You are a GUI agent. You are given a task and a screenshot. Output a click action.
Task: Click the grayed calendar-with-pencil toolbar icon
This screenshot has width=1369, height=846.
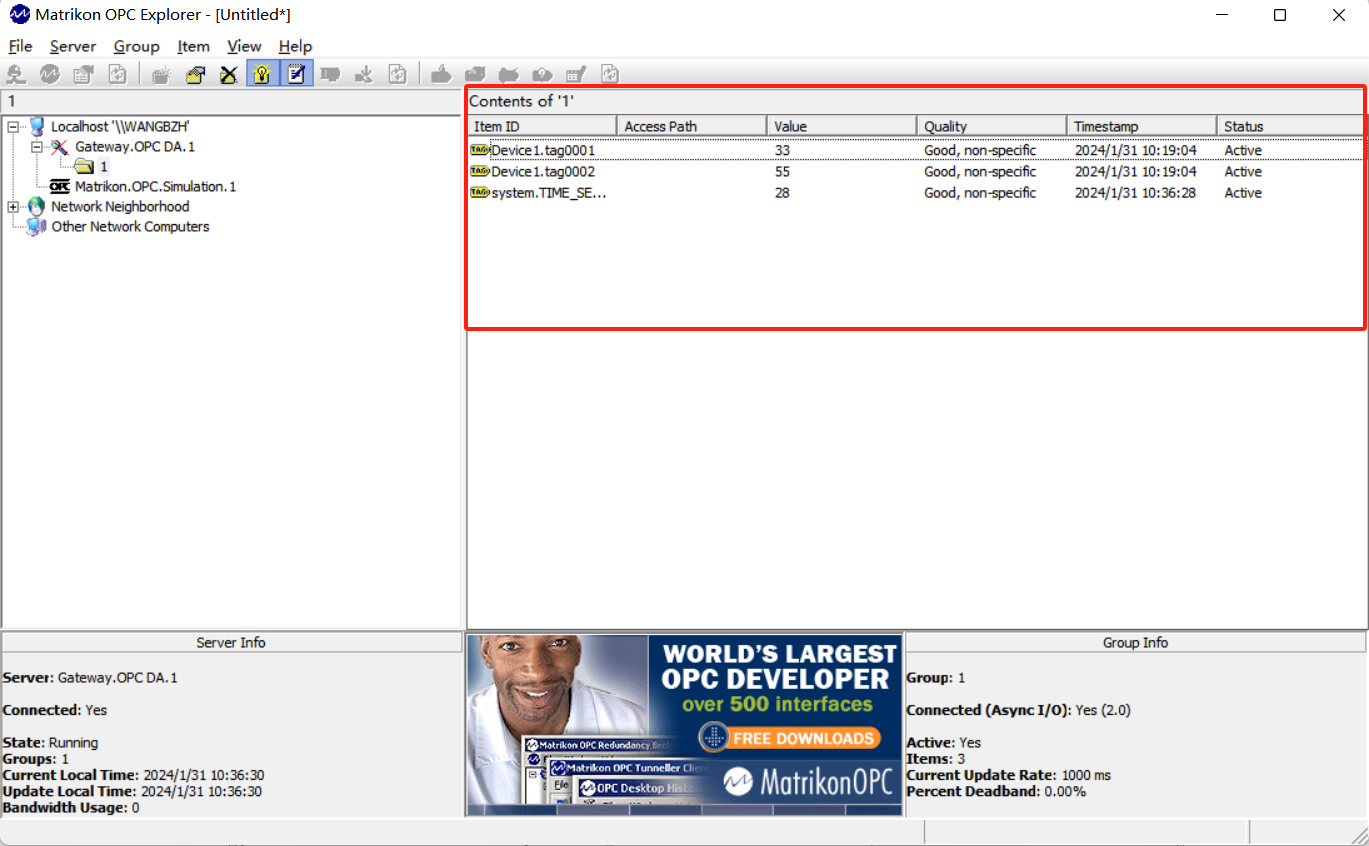576,74
